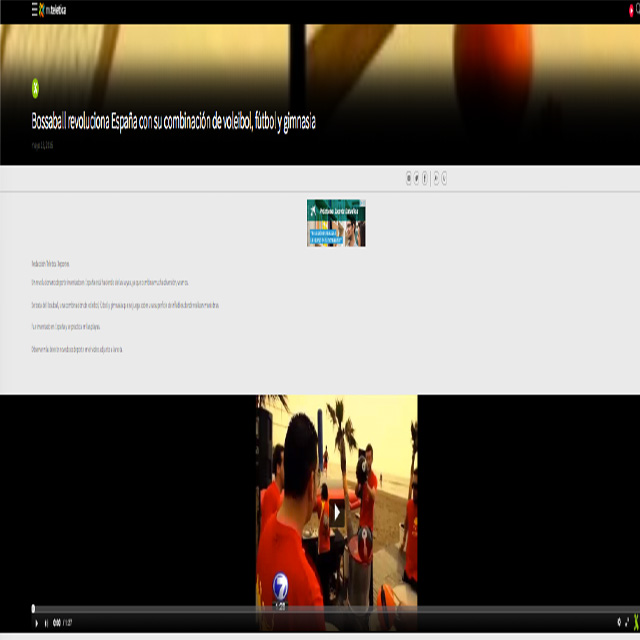Play the video with the center play button
The width and height of the screenshot is (640, 640).
point(337,512)
